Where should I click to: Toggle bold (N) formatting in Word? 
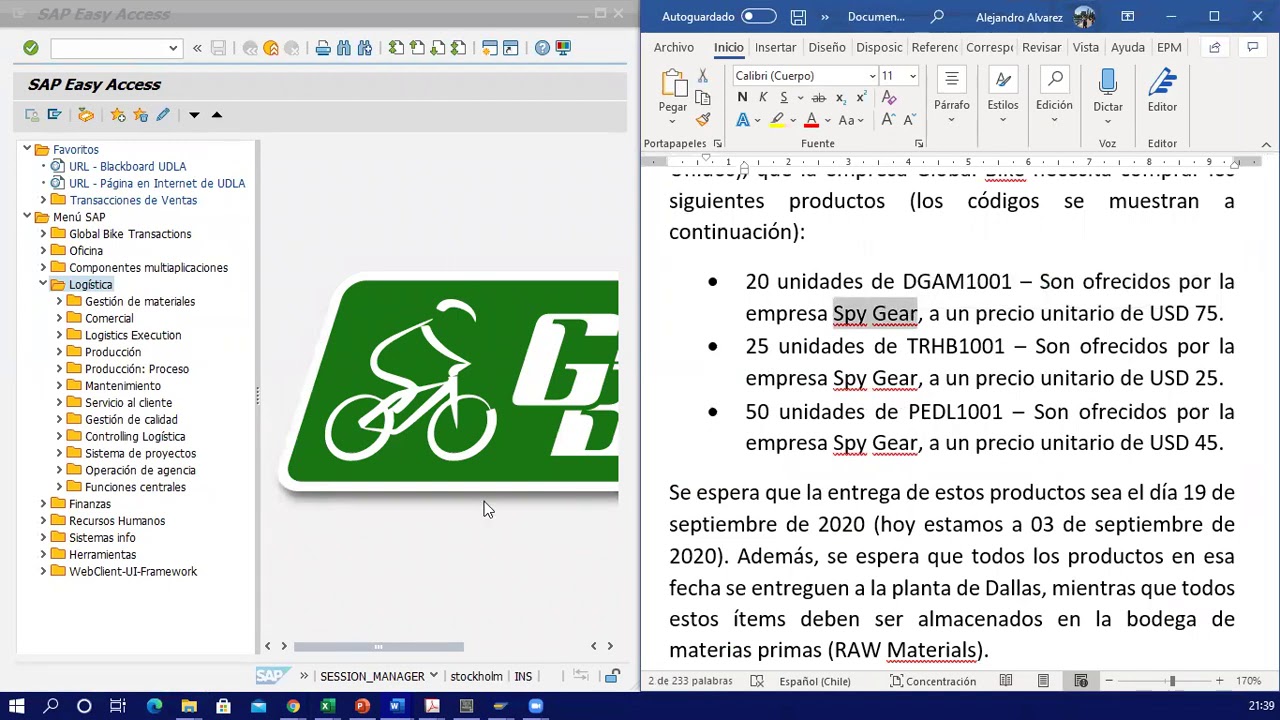742,97
